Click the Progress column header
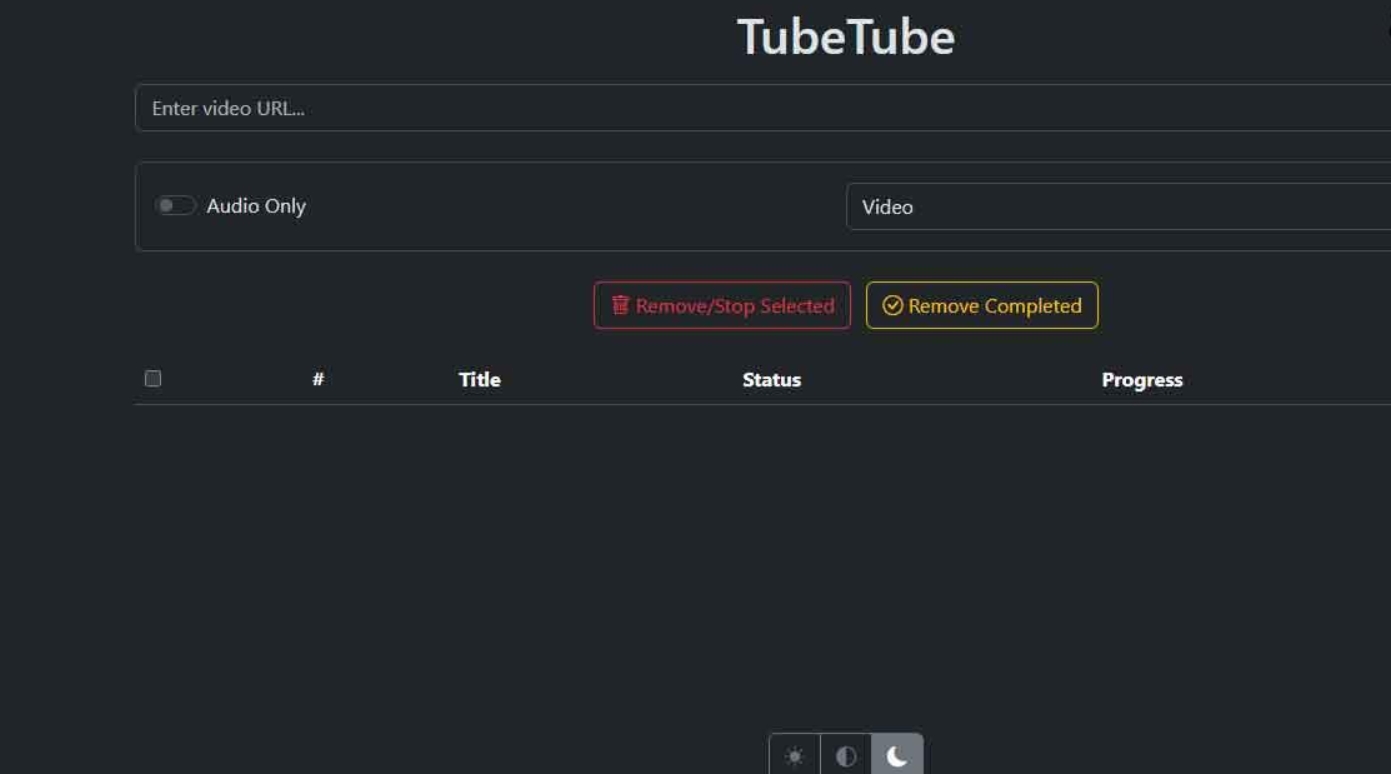The width and height of the screenshot is (1391, 774). pos(1142,379)
